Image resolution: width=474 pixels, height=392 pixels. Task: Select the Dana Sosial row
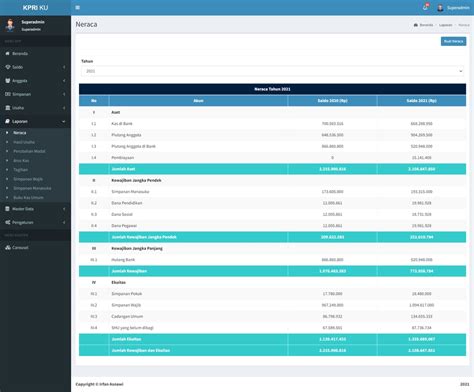pos(272,214)
